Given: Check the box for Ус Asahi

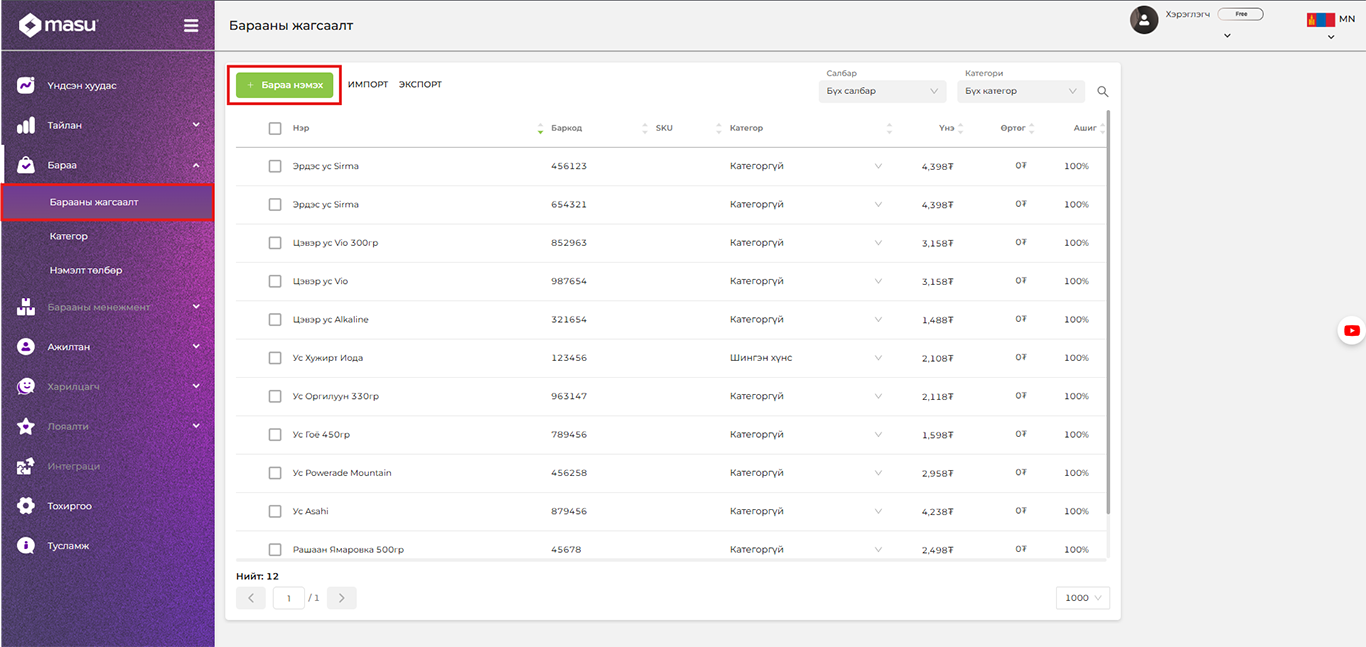Looking at the screenshot, I should (x=275, y=512).
